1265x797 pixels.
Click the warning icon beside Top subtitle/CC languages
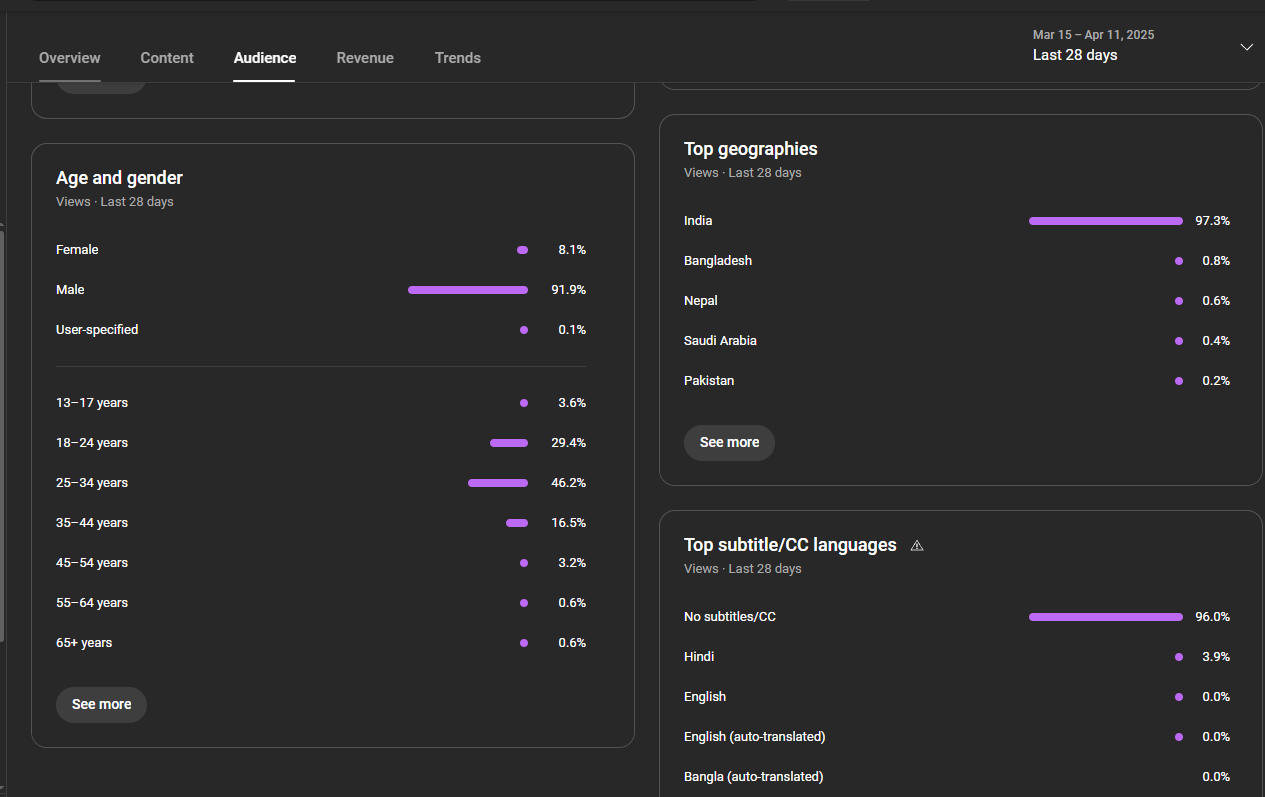(x=917, y=545)
